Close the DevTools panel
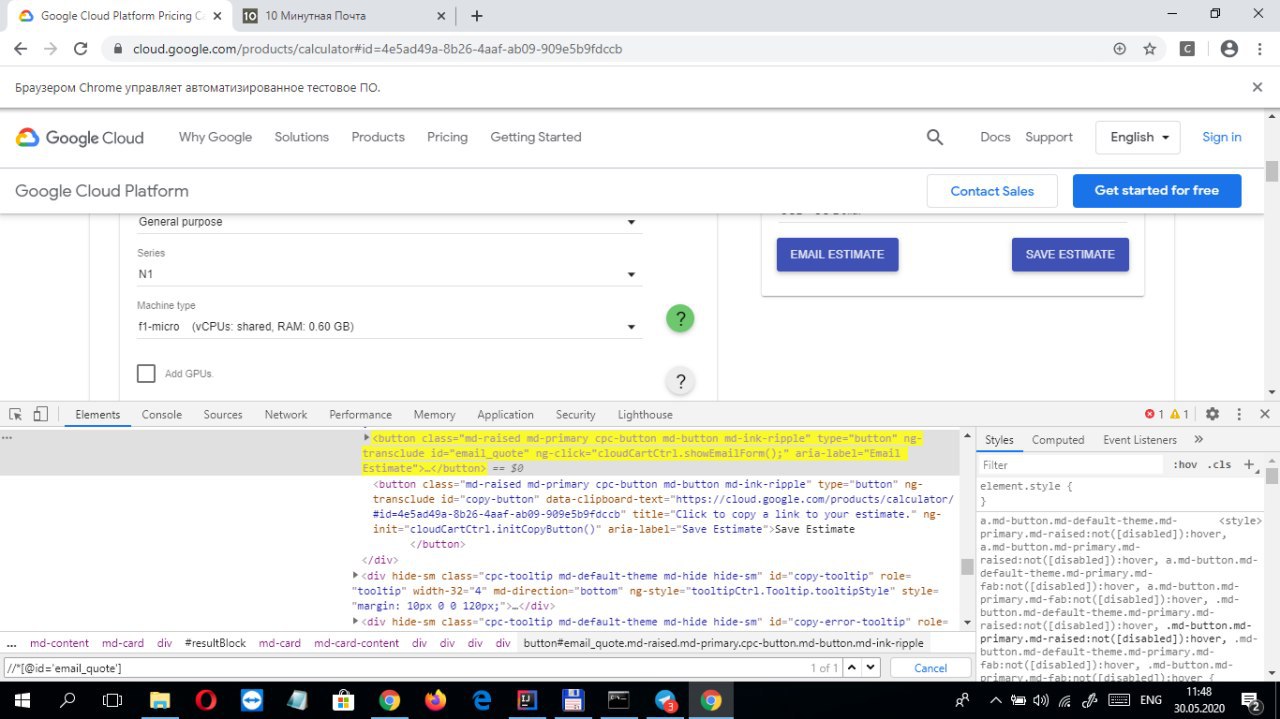 click(1265, 414)
